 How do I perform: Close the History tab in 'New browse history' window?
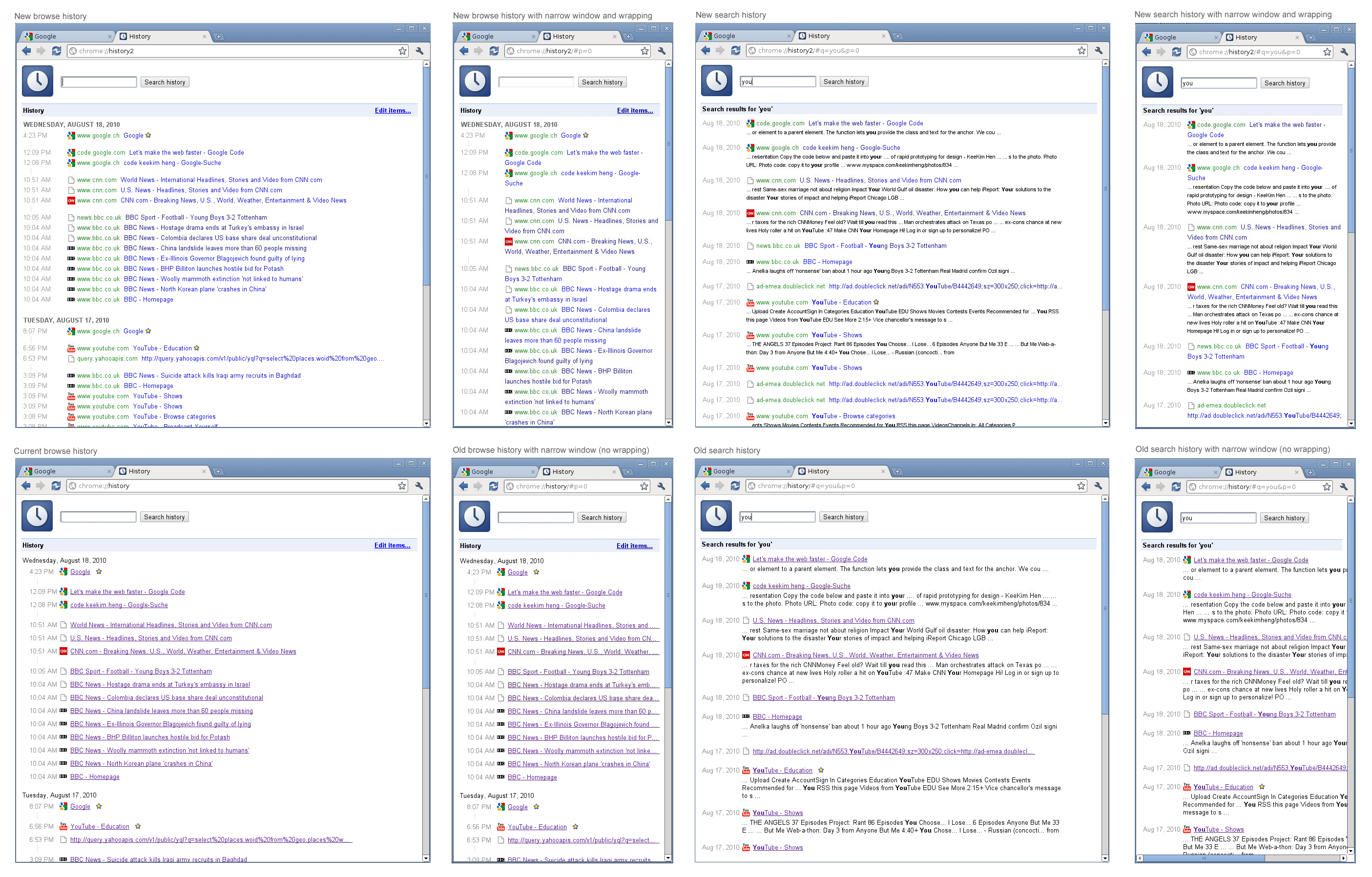coord(205,37)
